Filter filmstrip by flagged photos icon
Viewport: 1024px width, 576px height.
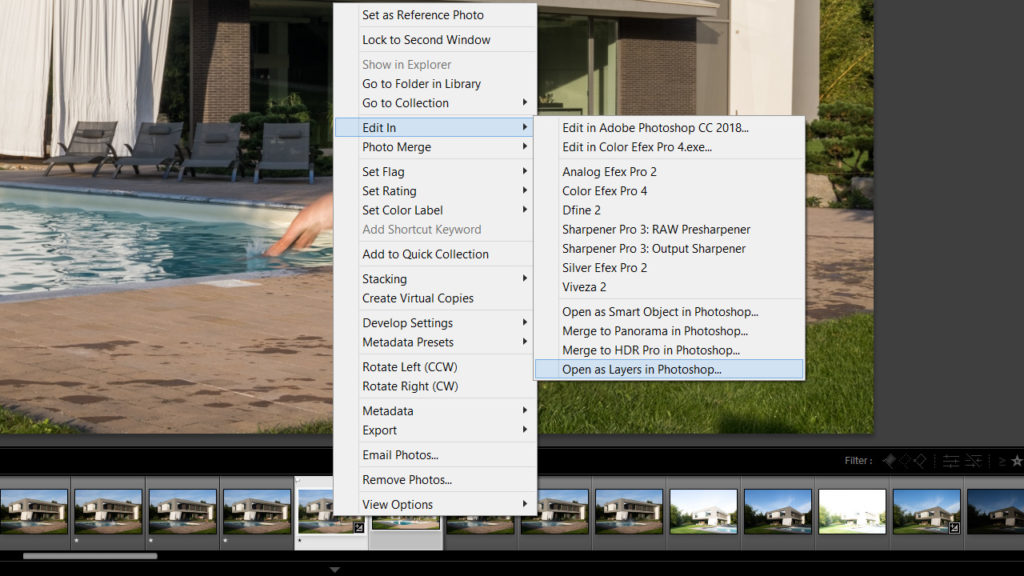[889, 461]
